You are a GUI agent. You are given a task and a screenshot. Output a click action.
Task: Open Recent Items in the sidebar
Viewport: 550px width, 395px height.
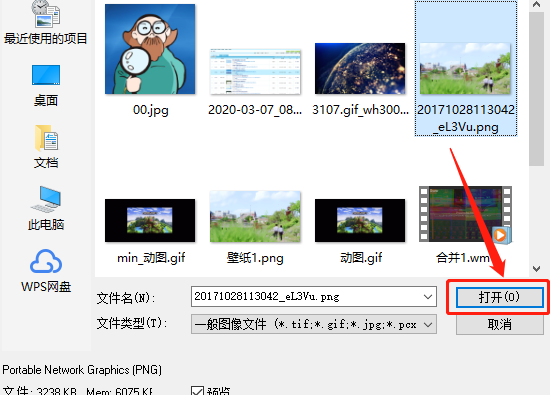point(46,23)
